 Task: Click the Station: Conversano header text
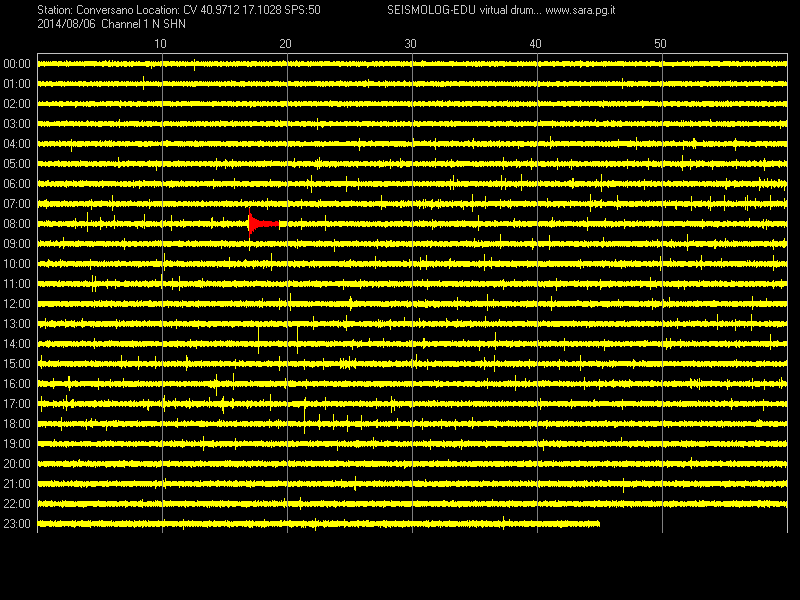pyautogui.click(x=85, y=10)
